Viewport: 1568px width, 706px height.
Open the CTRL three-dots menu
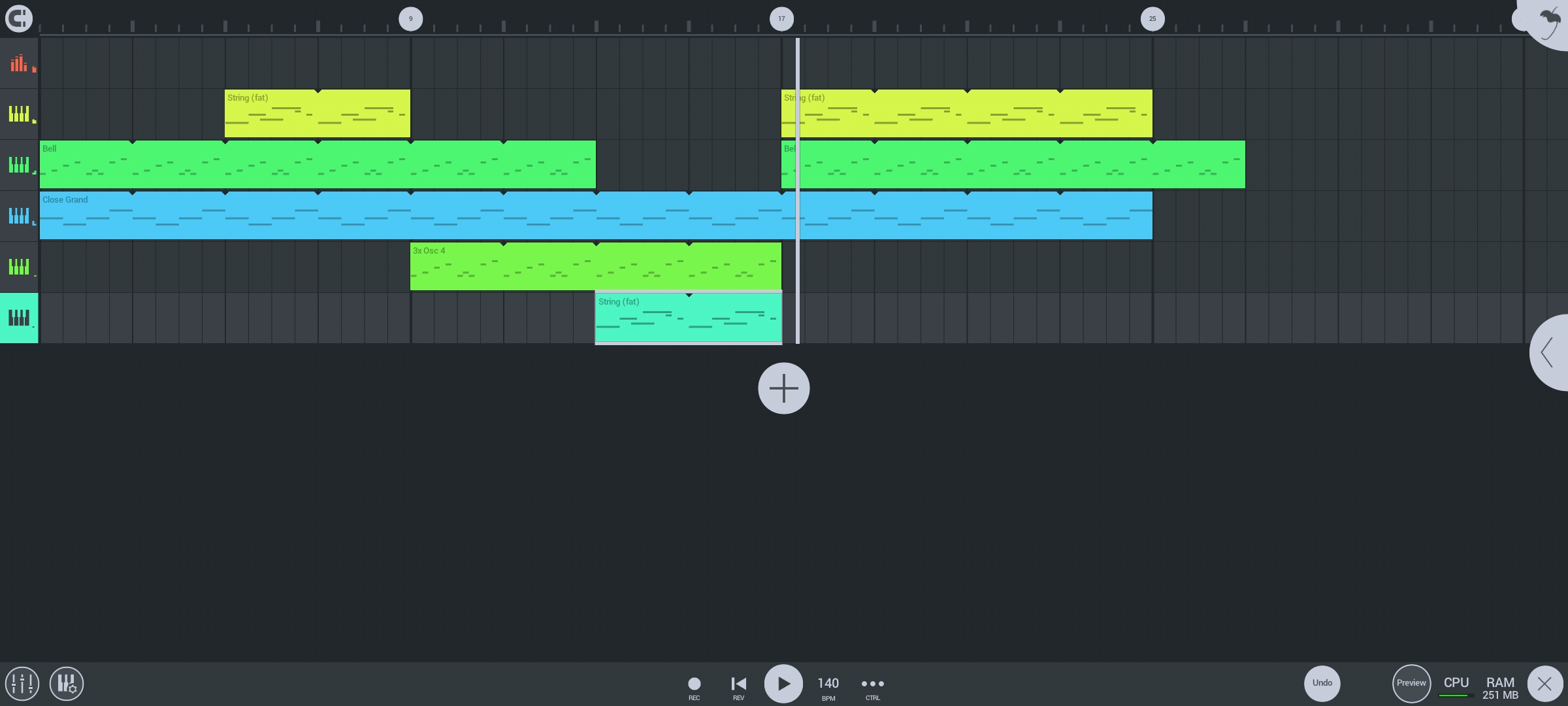click(x=872, y=684)
